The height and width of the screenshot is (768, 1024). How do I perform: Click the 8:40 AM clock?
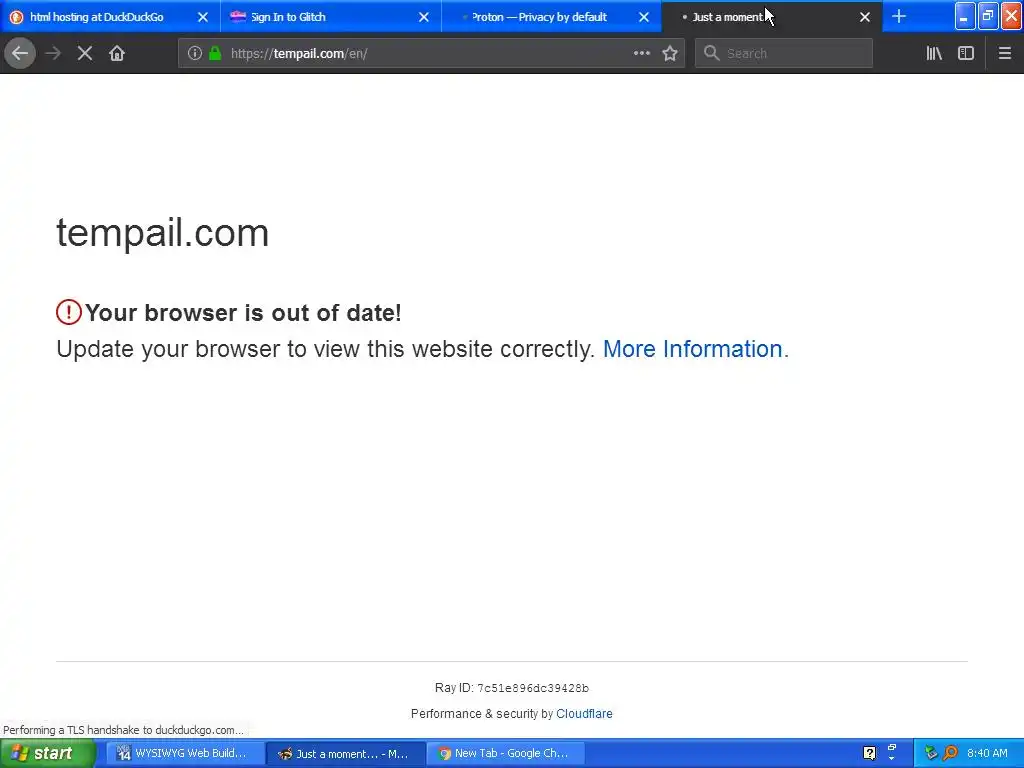pos(987,753)
